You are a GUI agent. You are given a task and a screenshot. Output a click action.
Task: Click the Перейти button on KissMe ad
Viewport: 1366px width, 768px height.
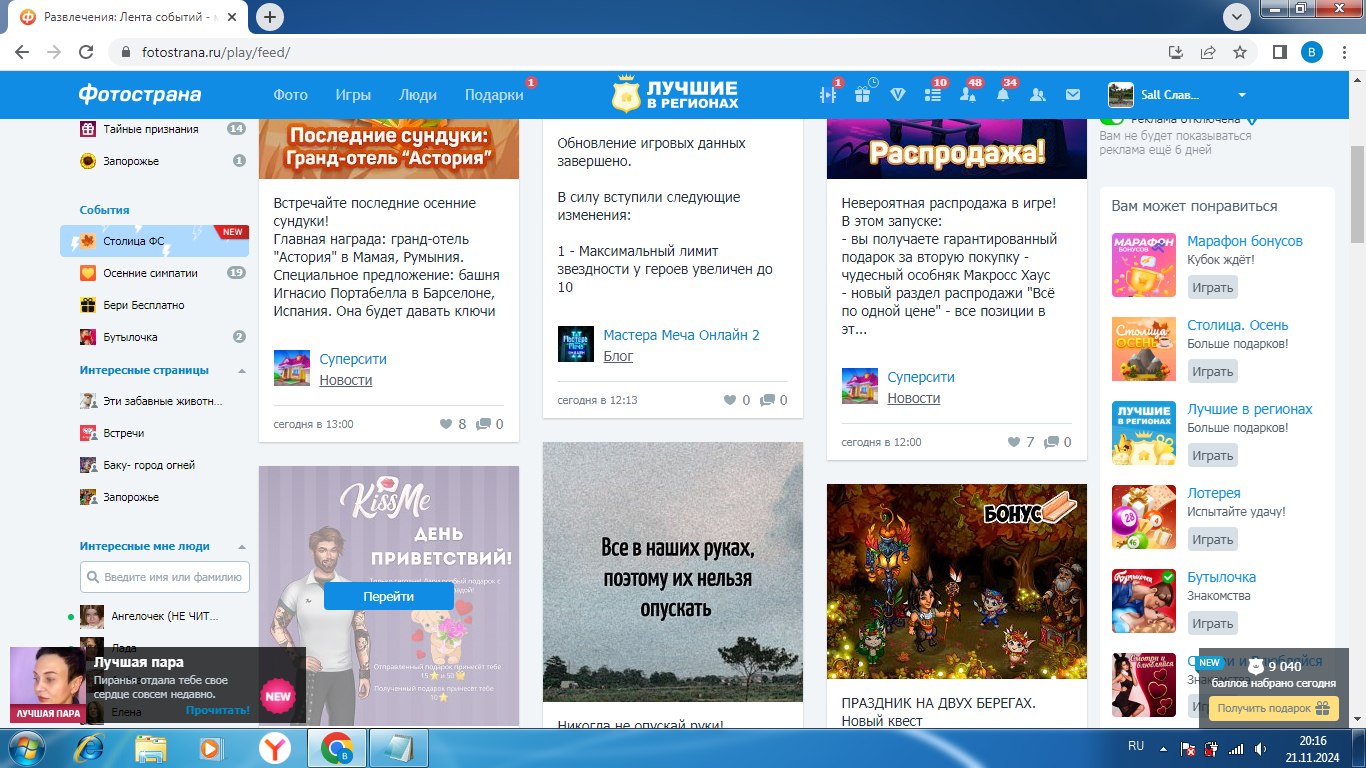[x=389, y=595]
